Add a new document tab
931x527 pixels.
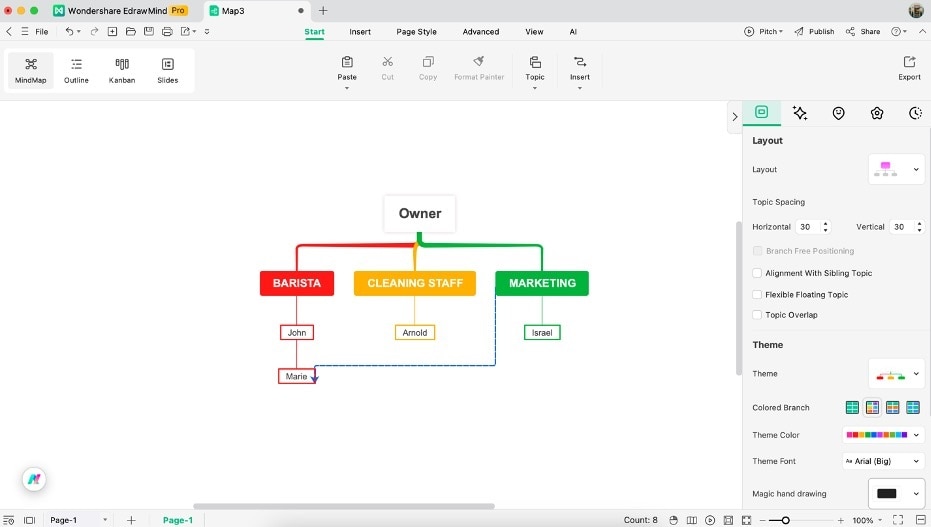click(323, 11)
